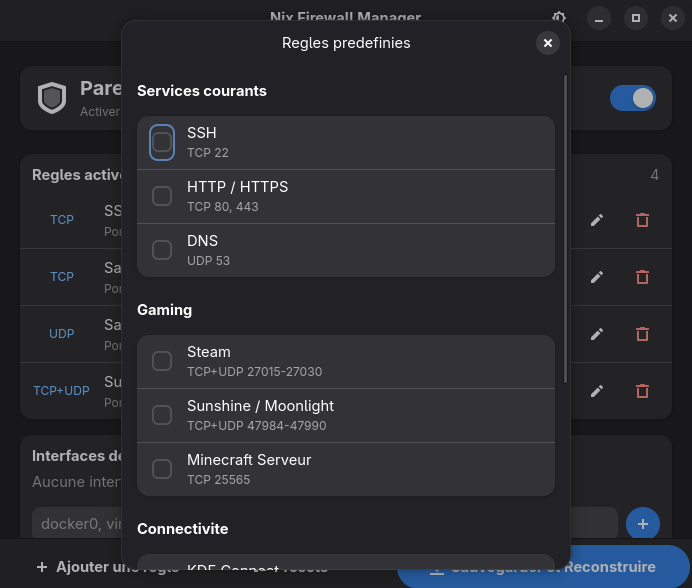Select the Steam rule checkbox

[162, 361]
